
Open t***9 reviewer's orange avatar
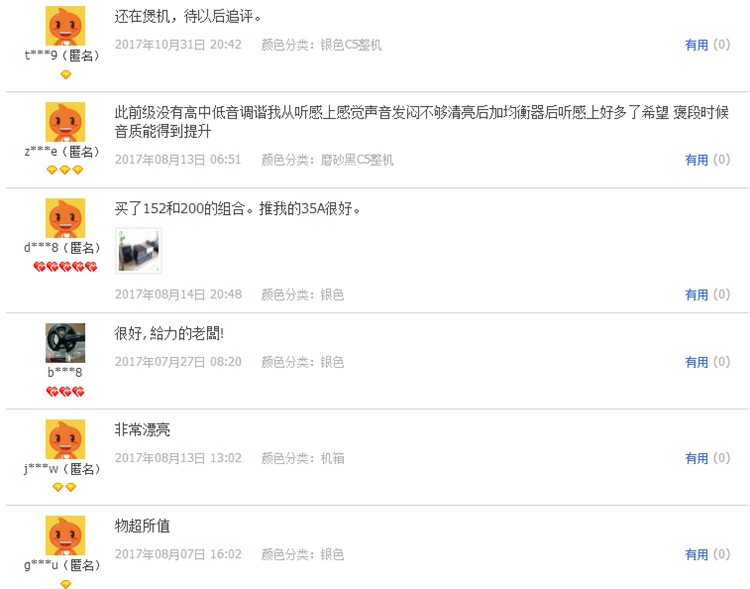(x=65, y=26)
